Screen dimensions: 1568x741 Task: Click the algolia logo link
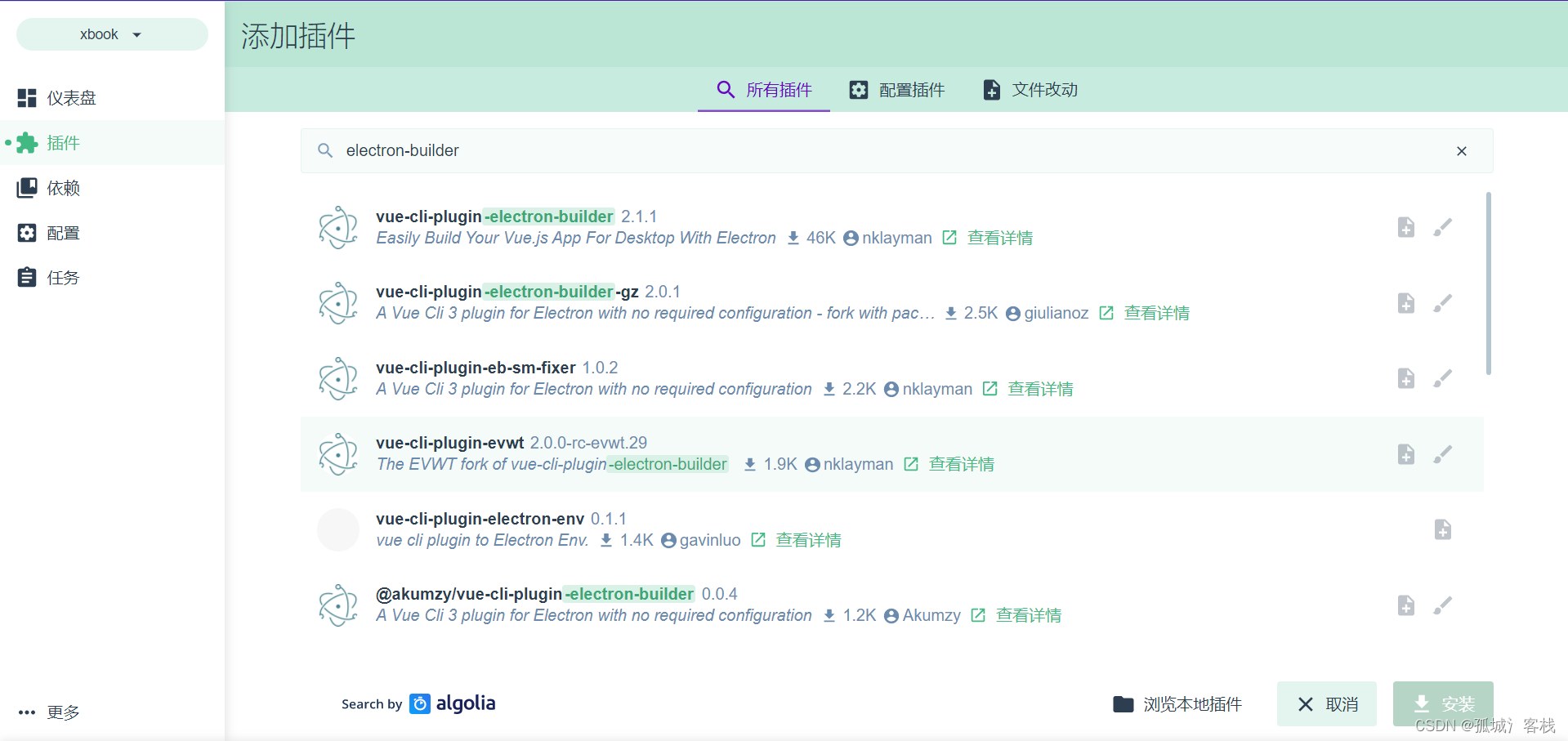point(453,703)
